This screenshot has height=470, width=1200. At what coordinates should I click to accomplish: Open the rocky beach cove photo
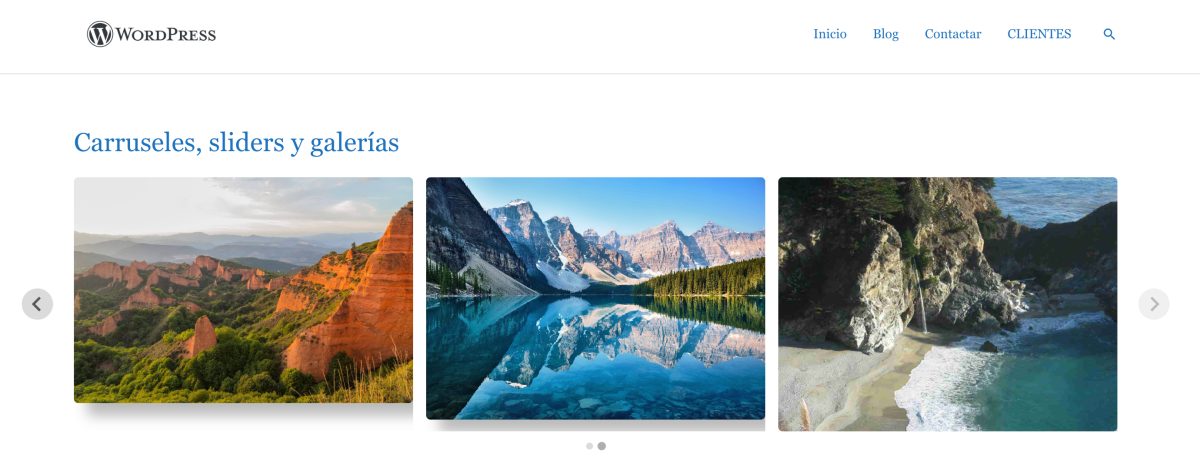947,304
